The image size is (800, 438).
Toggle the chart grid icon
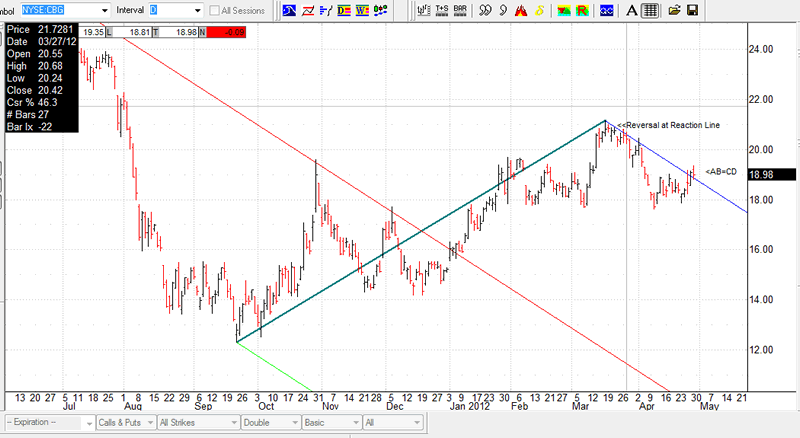pos(649,10)
